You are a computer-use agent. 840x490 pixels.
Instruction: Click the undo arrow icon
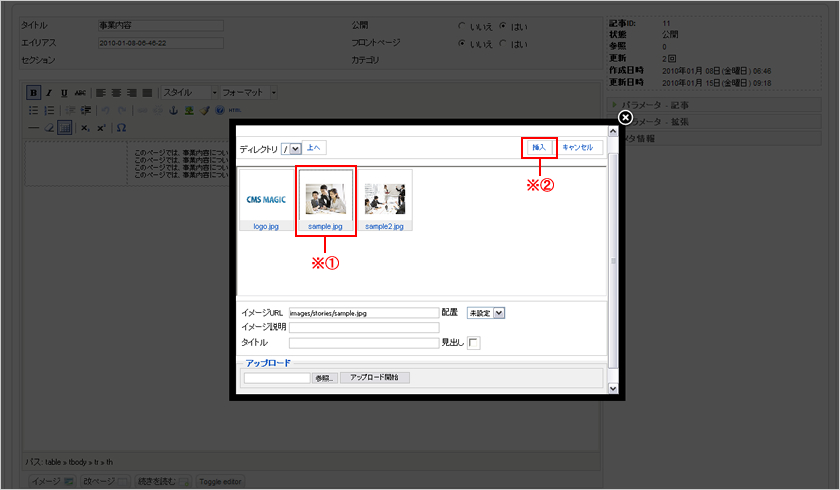(x=106, y=110)
